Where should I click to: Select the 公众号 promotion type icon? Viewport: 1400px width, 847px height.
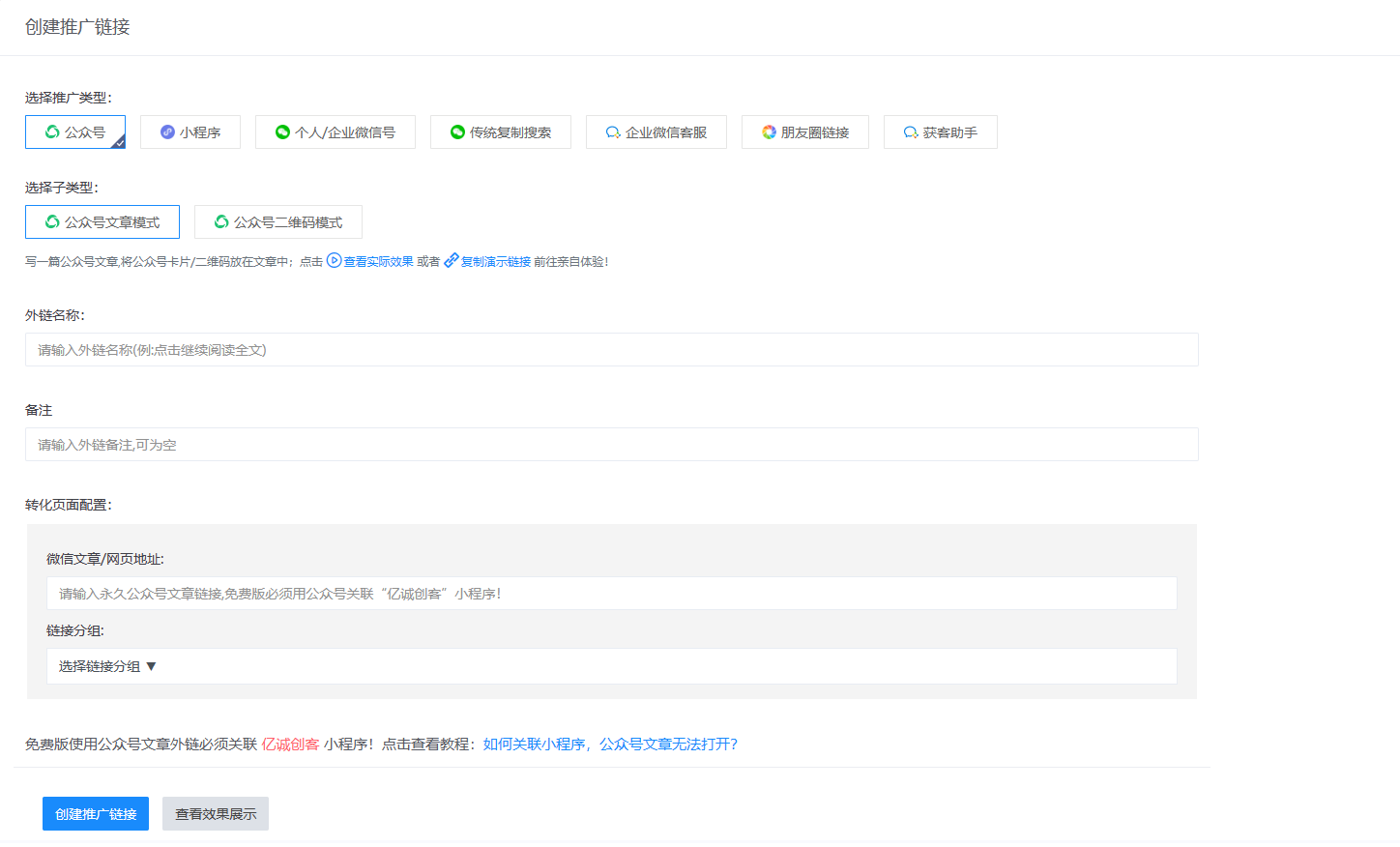click(55, 131)
